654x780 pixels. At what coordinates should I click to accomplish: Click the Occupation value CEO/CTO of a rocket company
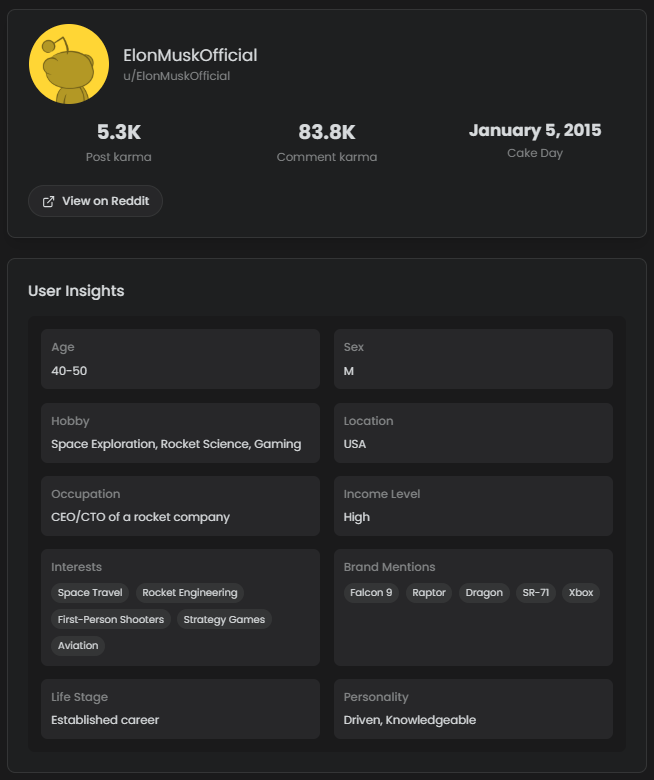click(140, 517)
